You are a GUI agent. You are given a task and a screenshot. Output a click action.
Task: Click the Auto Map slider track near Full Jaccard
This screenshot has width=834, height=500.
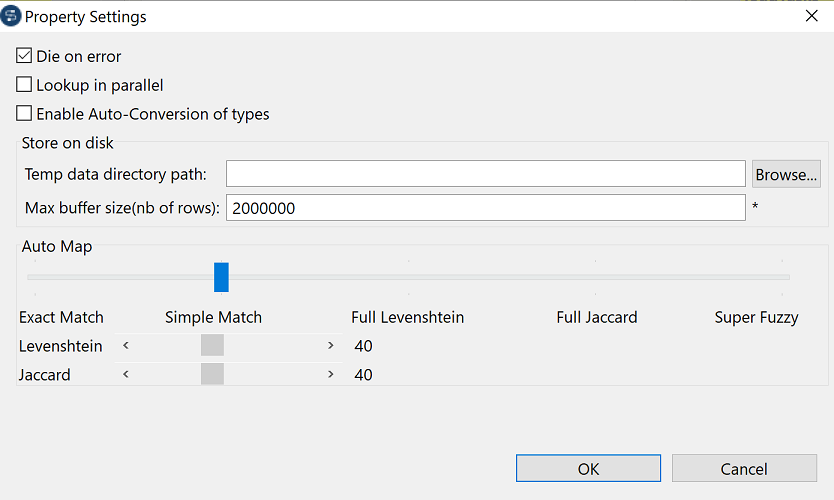[596, 277]
